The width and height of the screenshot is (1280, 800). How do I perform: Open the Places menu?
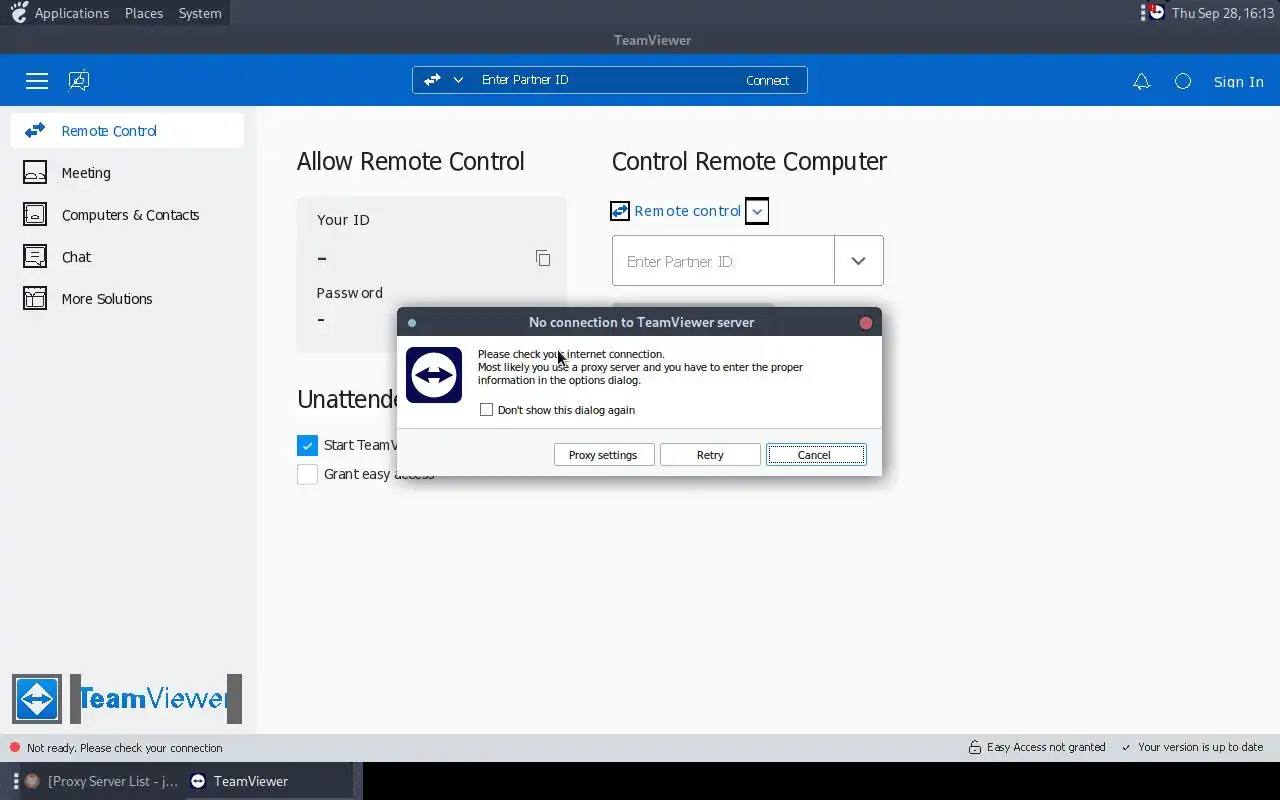point(144,13)
